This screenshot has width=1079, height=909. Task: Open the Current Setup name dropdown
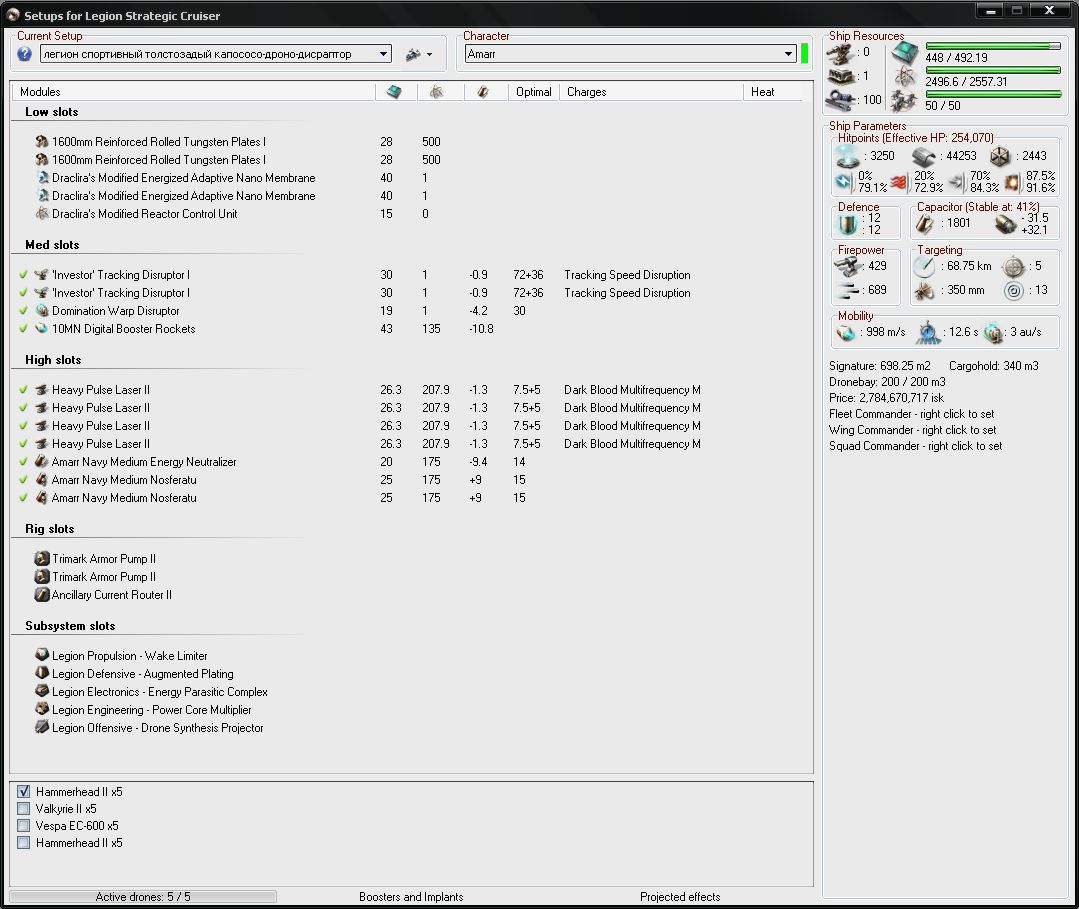[383, 54]
